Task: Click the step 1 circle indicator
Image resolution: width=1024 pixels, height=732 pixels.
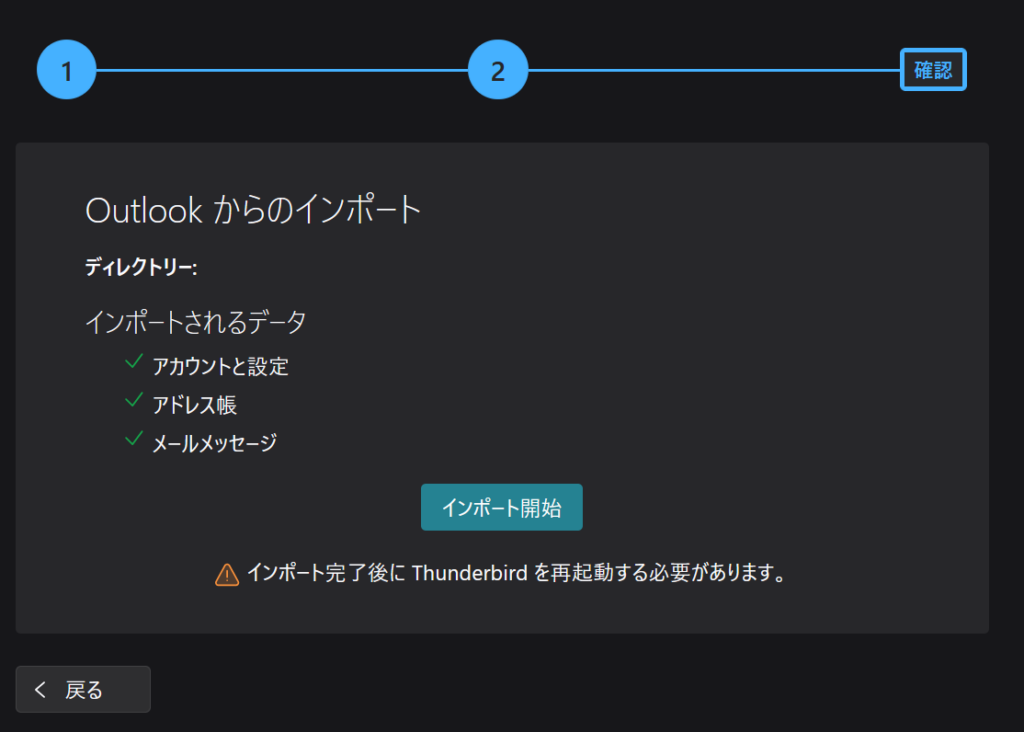Action: tap(66, 70)
